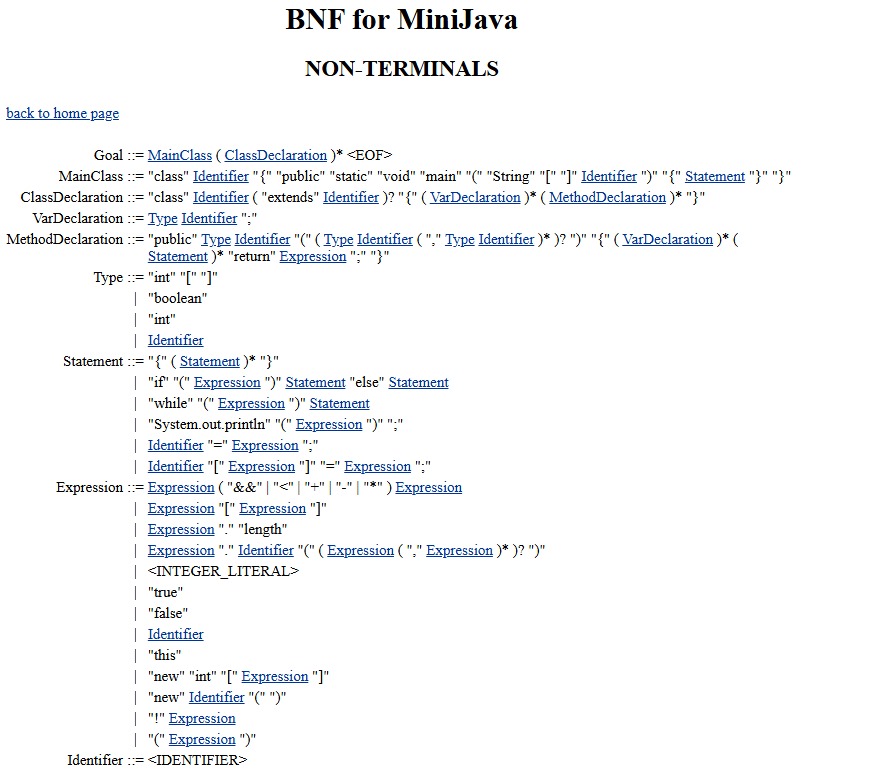Click Expression link before "." "length"
Screen dimensions: 886x772
[x=181, y=529]
